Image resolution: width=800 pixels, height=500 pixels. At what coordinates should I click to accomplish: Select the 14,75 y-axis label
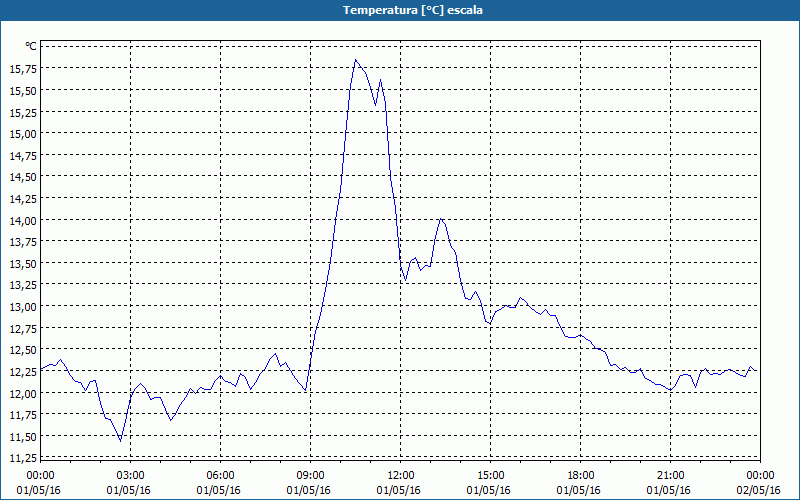tap(22, 155)
